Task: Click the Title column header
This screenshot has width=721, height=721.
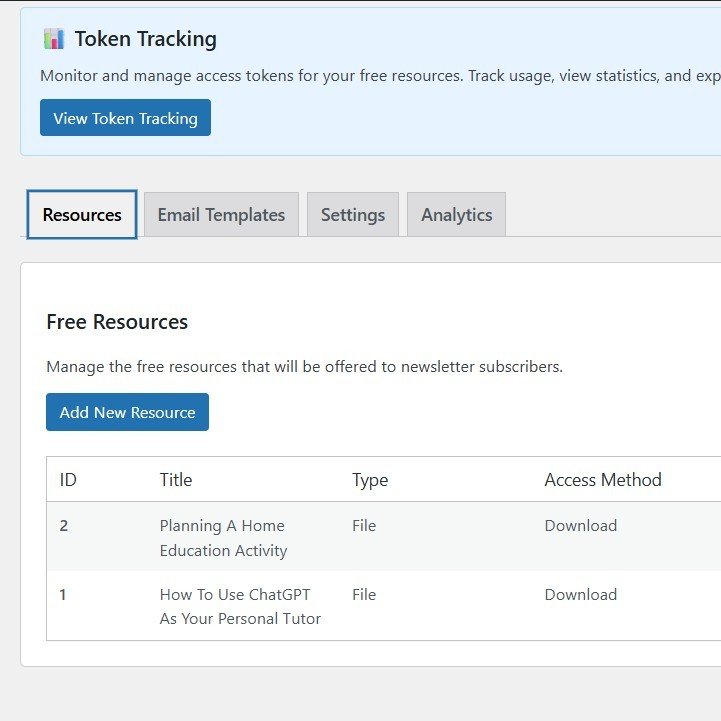Action: [176, 480]
